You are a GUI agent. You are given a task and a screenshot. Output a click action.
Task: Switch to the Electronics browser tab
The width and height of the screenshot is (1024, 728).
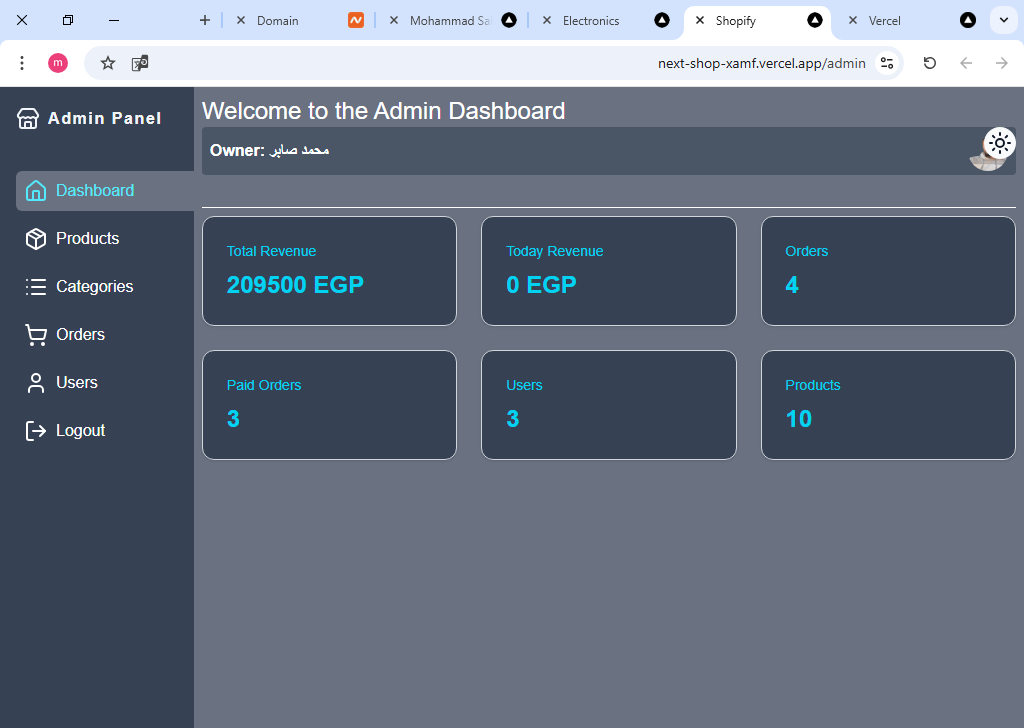coord(590,20)
